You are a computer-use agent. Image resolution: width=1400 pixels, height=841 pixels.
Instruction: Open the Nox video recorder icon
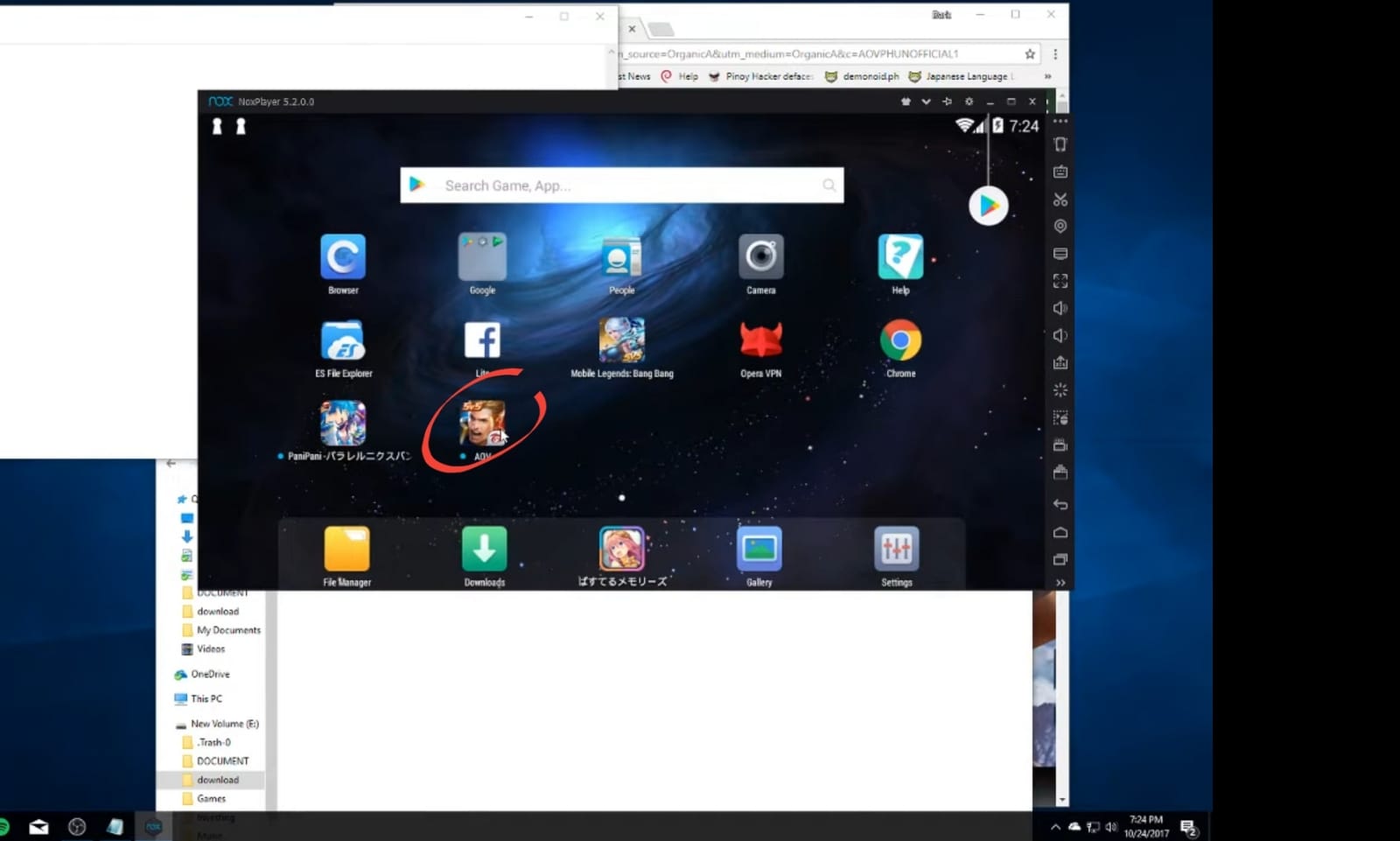pos(1060,445)
